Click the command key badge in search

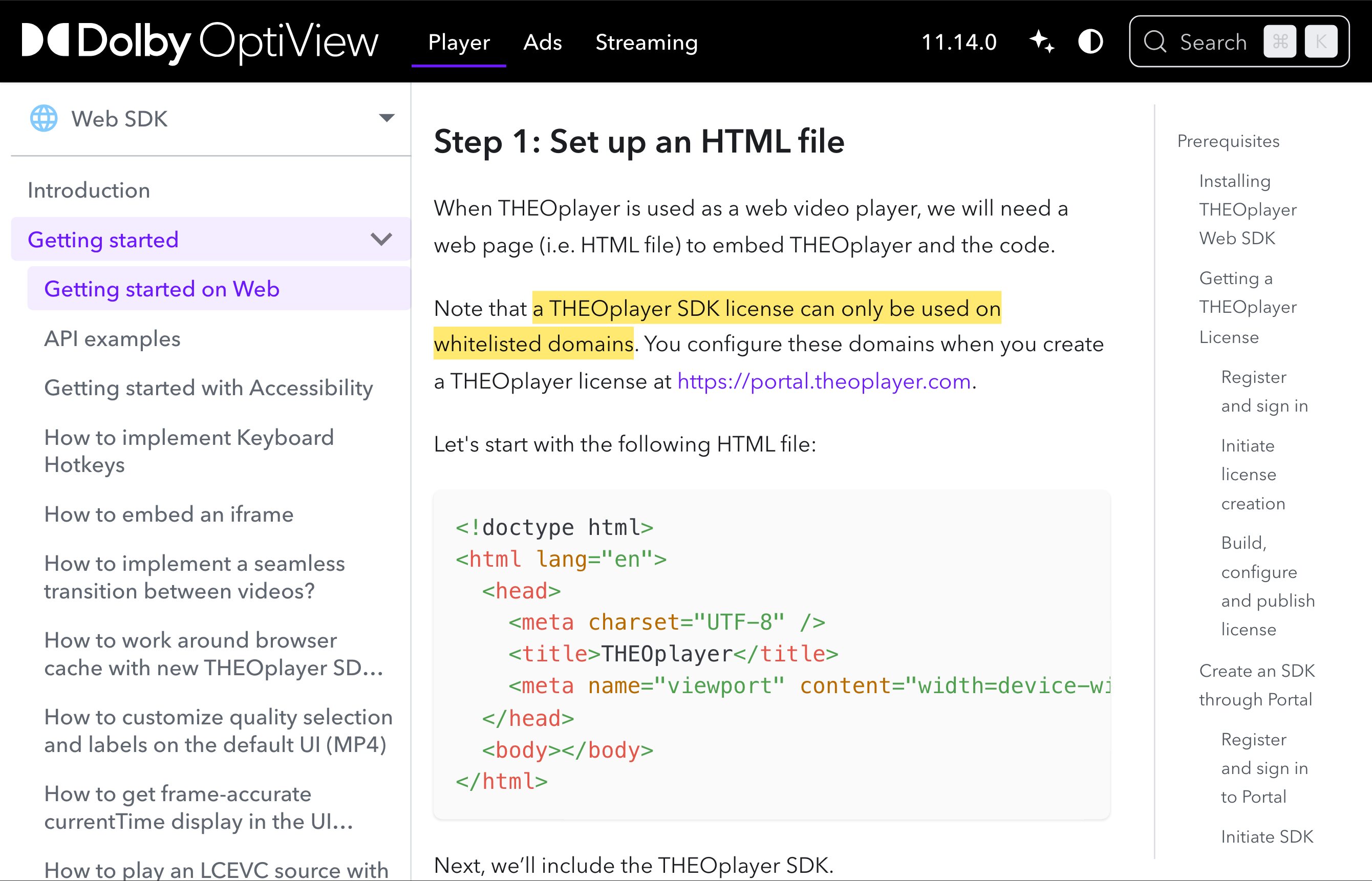[1280, 42]
